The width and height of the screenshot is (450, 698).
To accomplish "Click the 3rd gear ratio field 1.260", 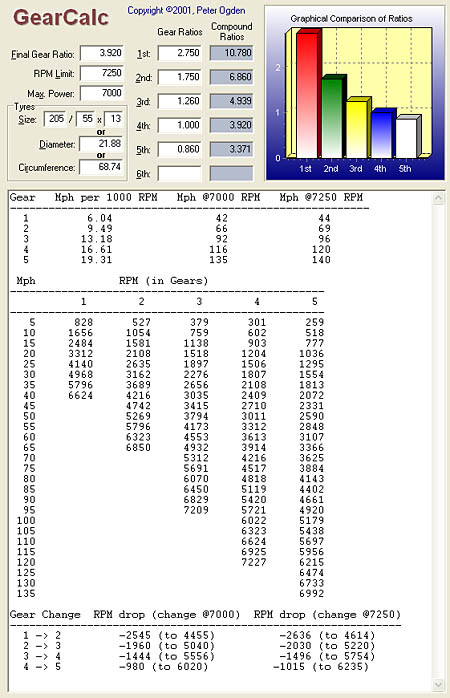I will tap(179, 101).
